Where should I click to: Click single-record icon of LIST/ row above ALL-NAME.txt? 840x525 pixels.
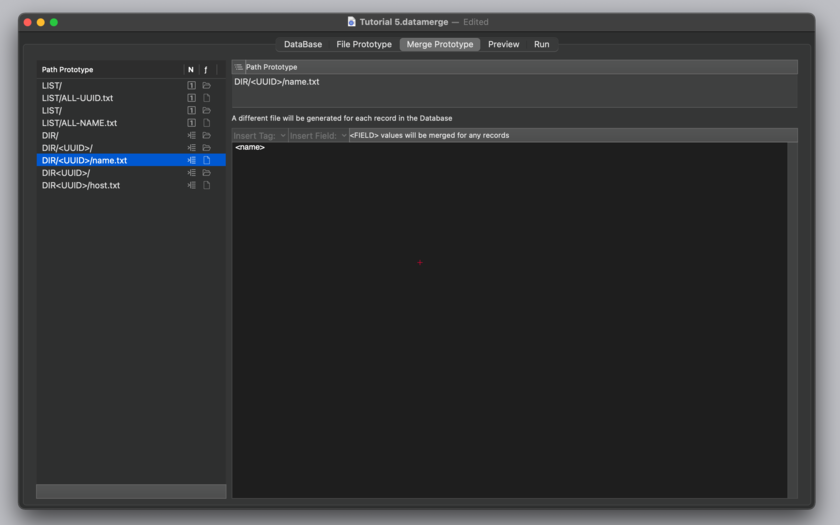pos(191,110)
